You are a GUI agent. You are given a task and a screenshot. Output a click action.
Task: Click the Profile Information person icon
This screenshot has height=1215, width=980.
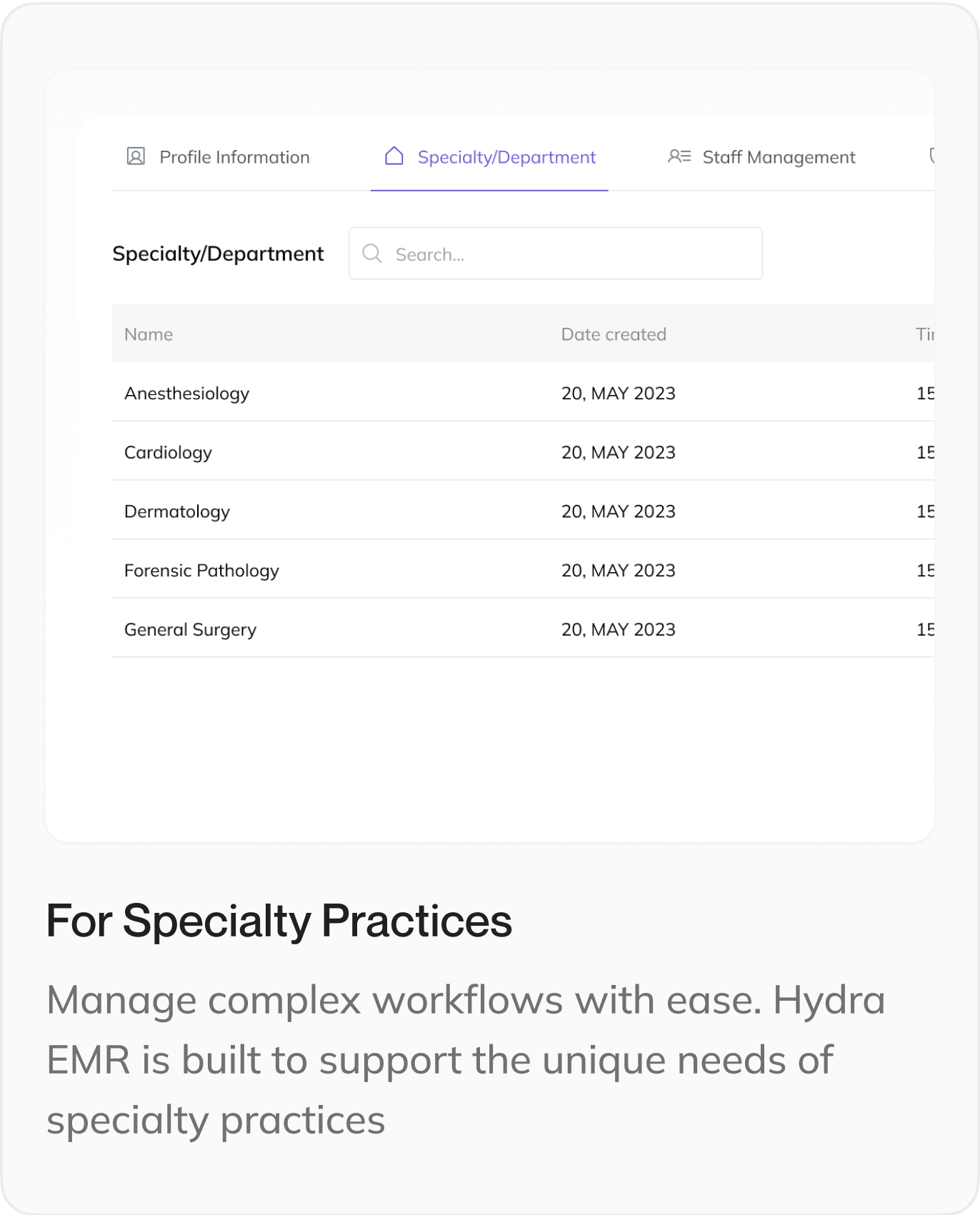pyautogui.click(x=136, y=156)
